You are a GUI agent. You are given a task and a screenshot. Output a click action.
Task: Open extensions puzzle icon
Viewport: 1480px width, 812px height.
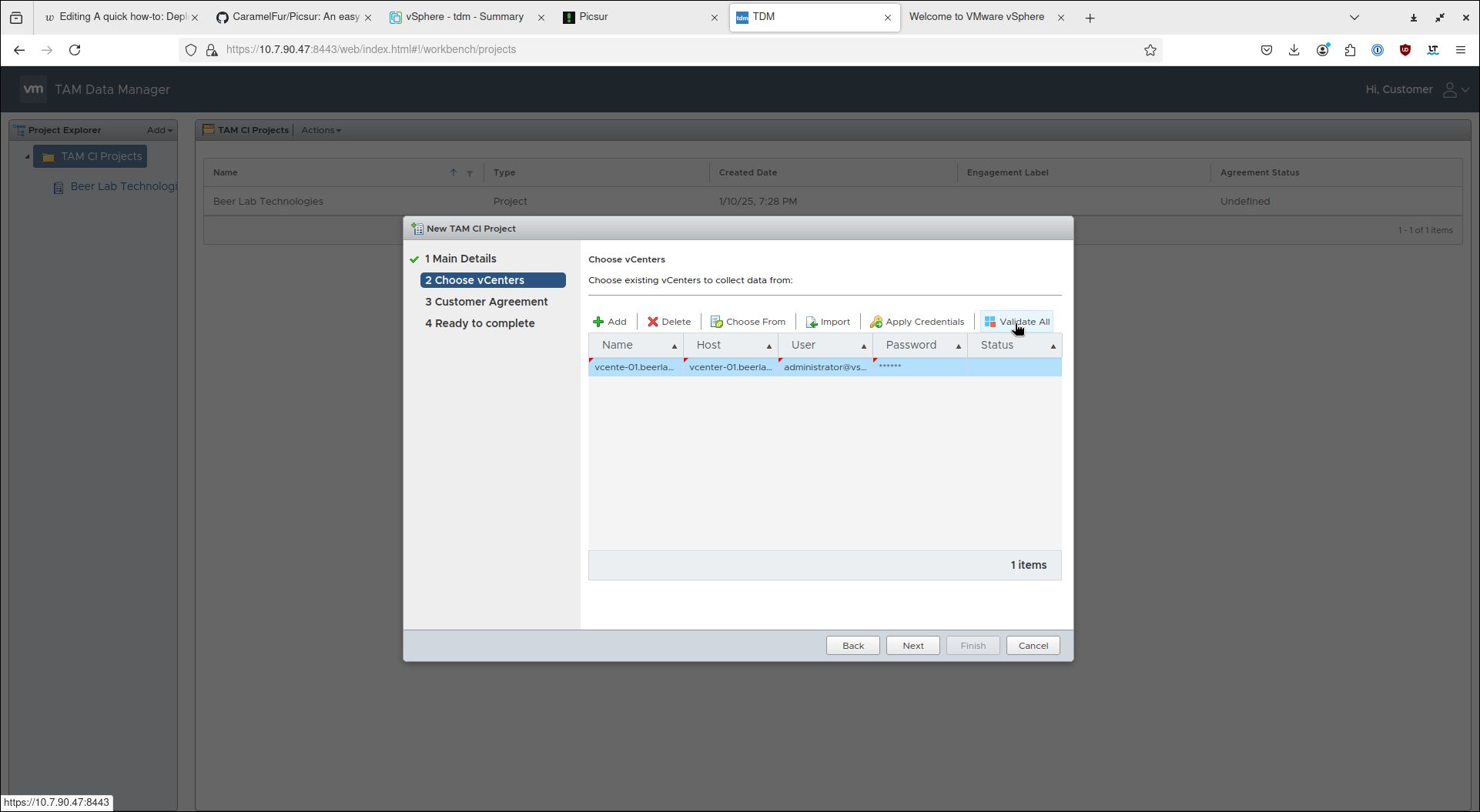(x=1350, y=50)
